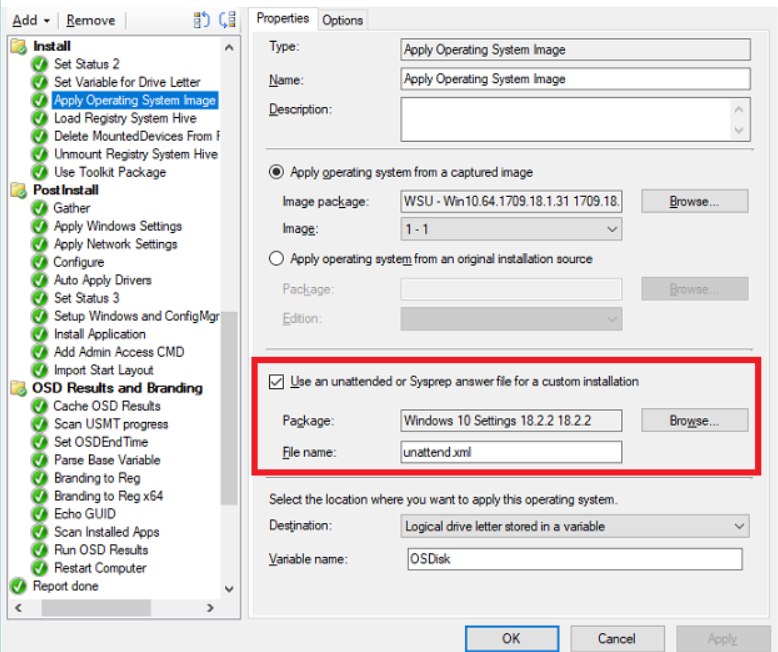Click OSD Results and Branding folder icon
This screenshot has height=652, width=778.
click(19, 388)
